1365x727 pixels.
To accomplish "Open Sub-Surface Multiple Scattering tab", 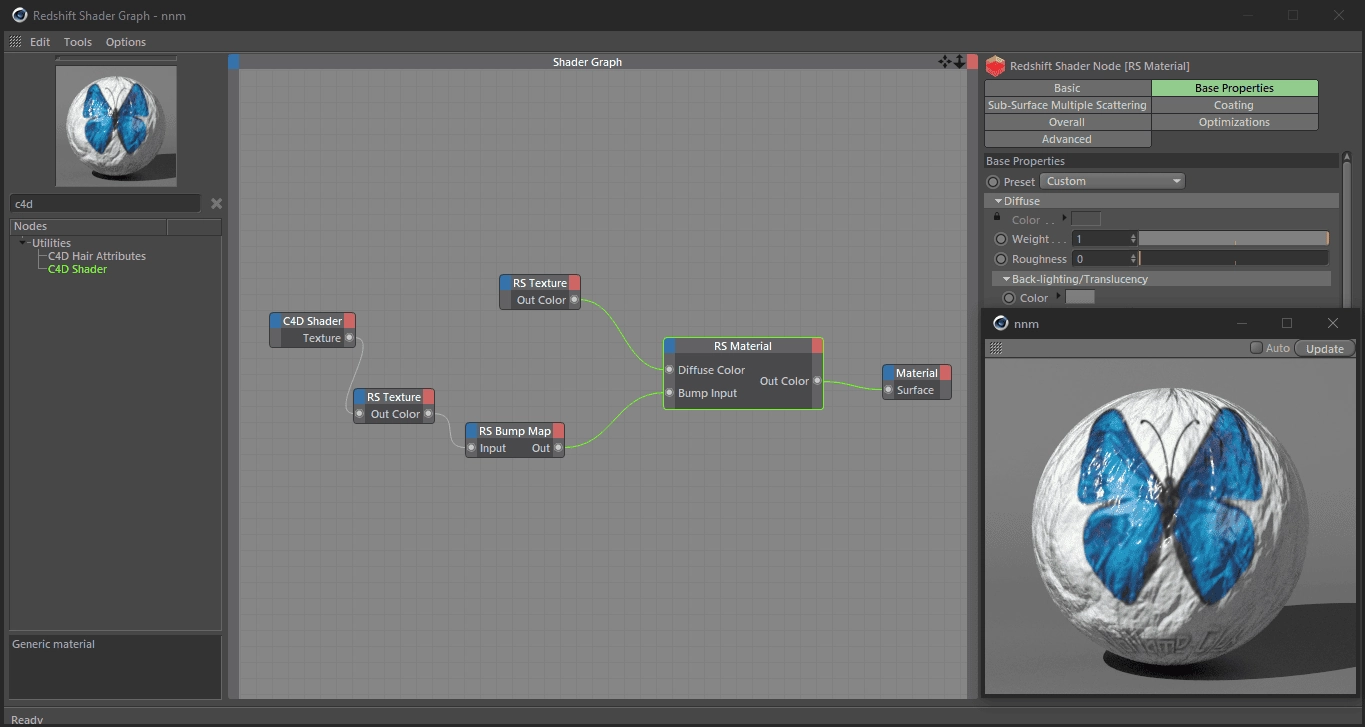I will pos(1067,105).
